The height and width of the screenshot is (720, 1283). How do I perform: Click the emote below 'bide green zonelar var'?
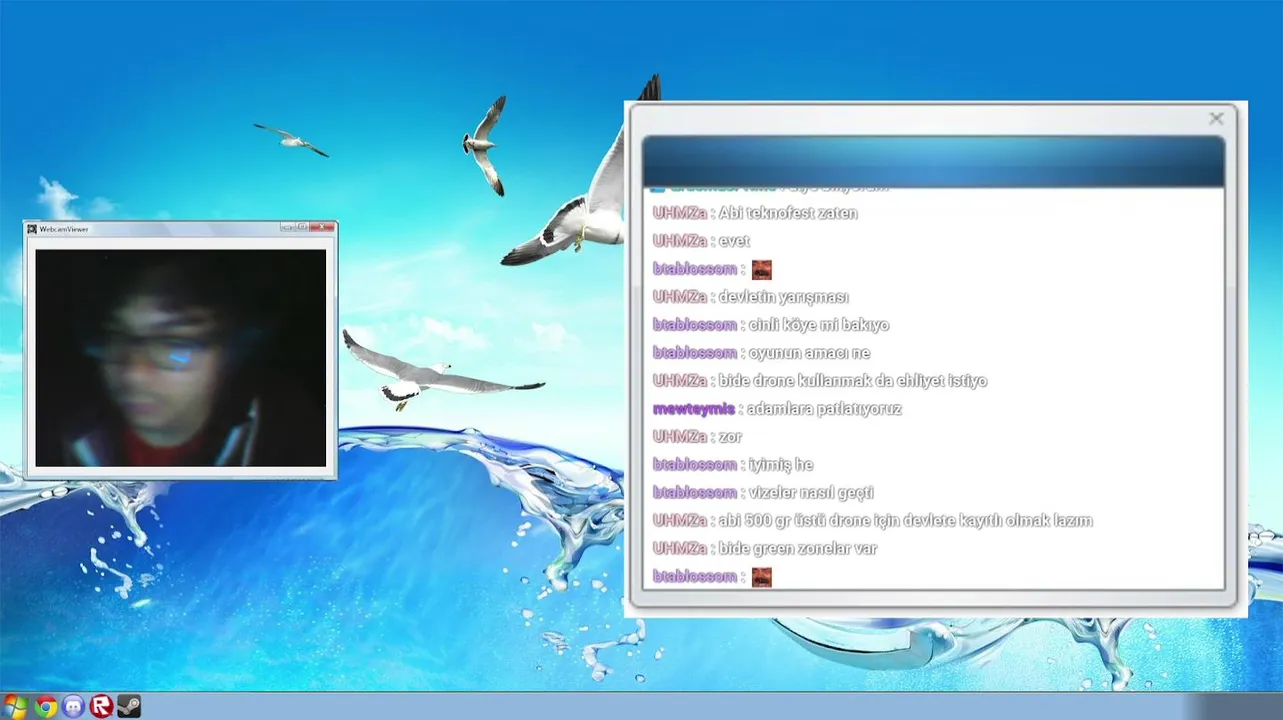762,577
